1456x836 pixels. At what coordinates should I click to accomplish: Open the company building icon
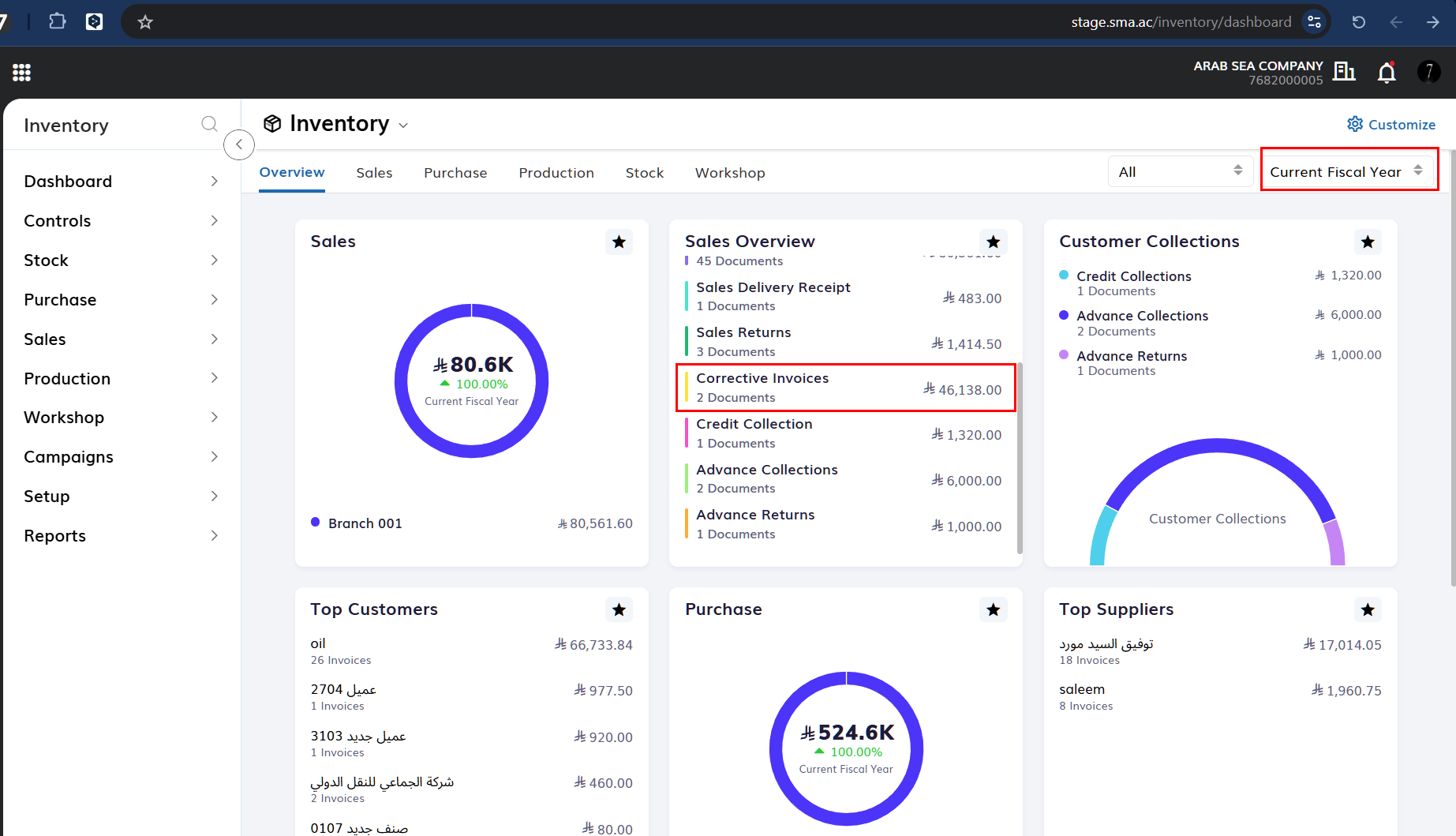click(x=1344, y=72)
